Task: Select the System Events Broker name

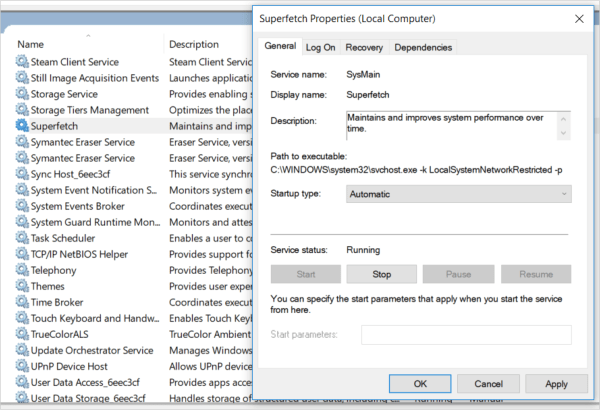Action: pos(77,206)
